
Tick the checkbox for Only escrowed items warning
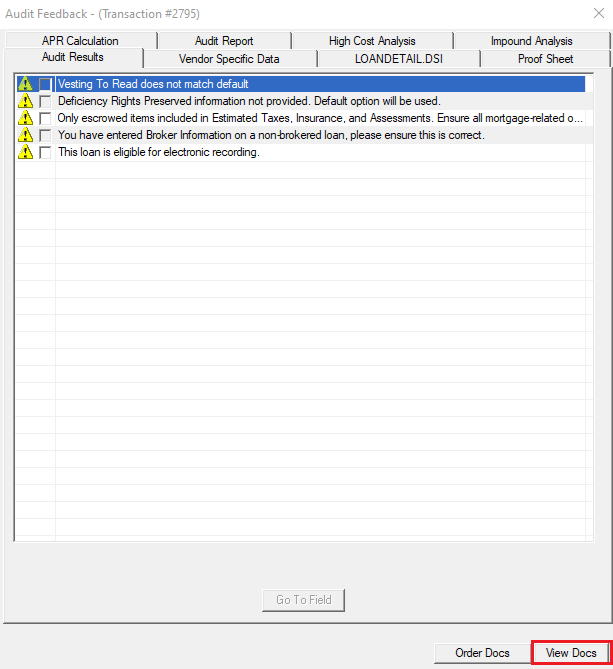click(x=45, y=118)
